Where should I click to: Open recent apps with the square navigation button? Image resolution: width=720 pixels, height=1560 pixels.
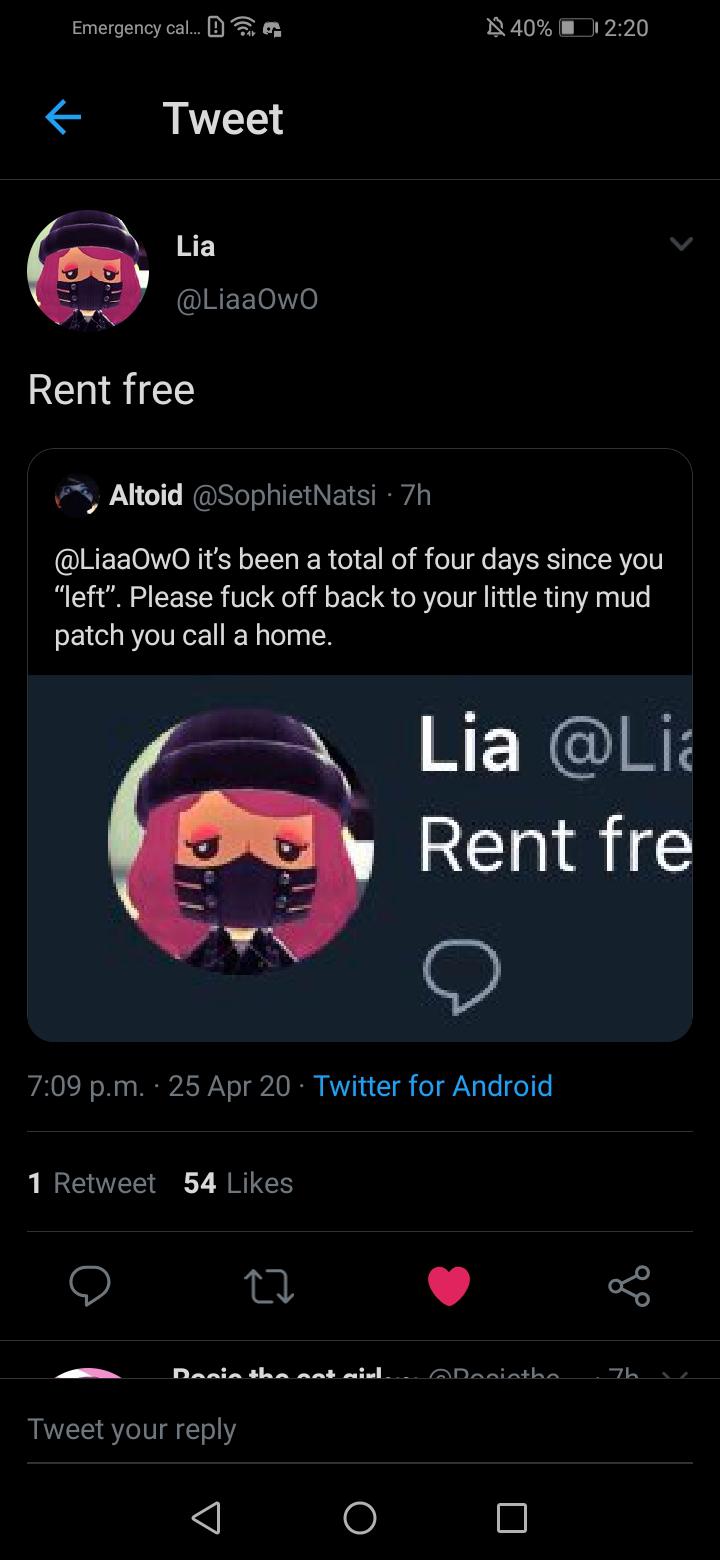click(511, 1519)
